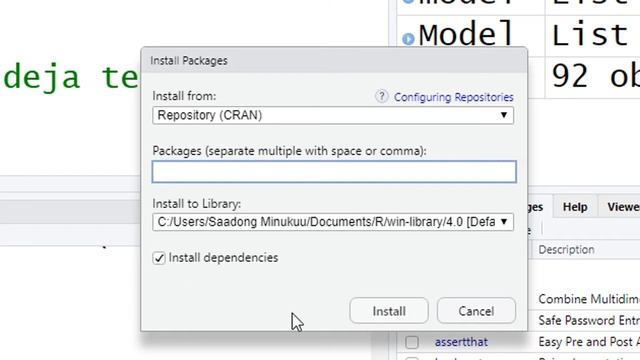Image resolution: width=640 pixels, height=360 pixels.
Task: Switch to the Viewer tab
Action: pos(623,207)
